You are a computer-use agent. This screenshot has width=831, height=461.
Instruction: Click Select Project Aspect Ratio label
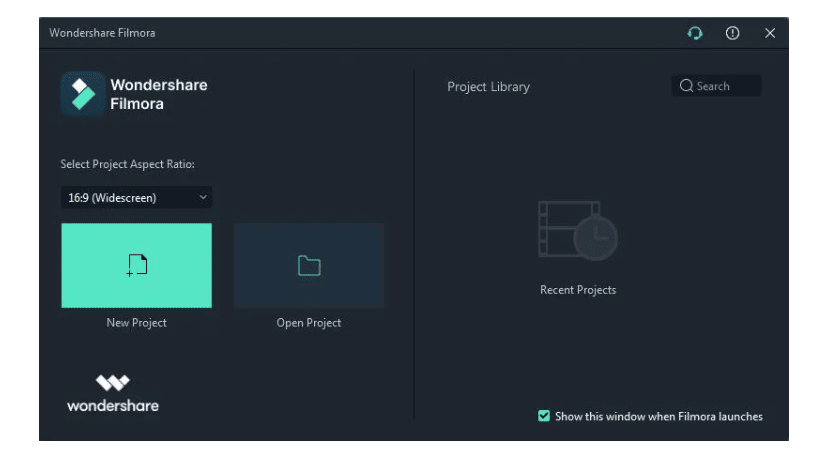tap(127, 164)
